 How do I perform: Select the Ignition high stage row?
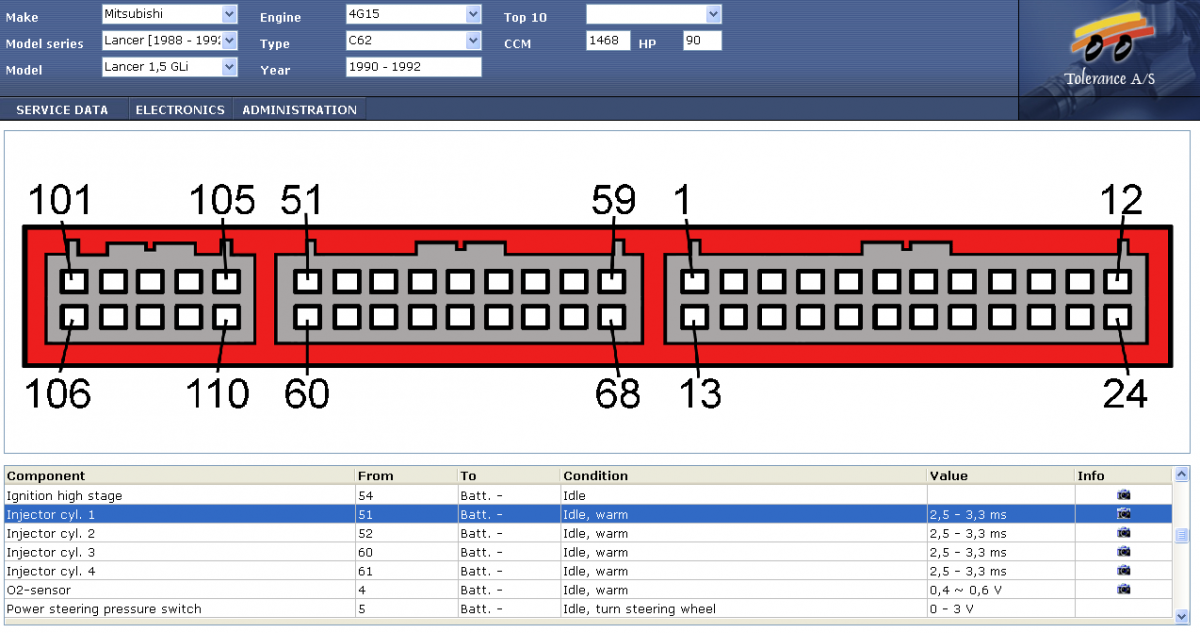coord(588,495)
